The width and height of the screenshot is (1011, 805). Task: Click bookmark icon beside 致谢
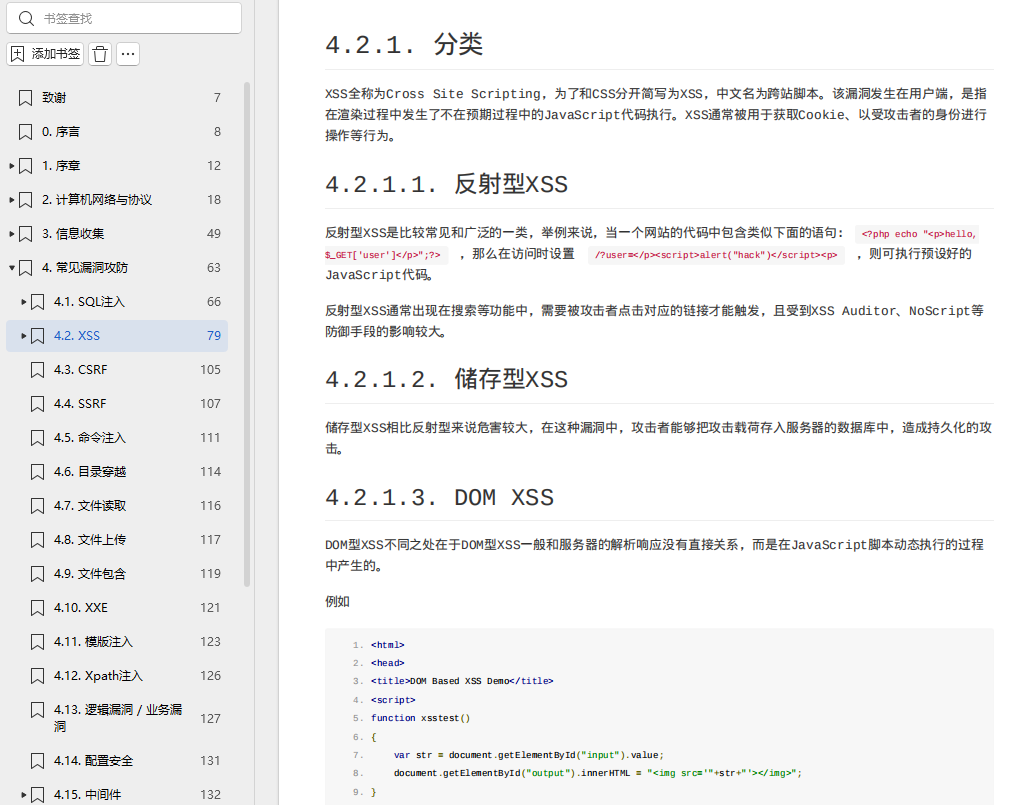25,98
